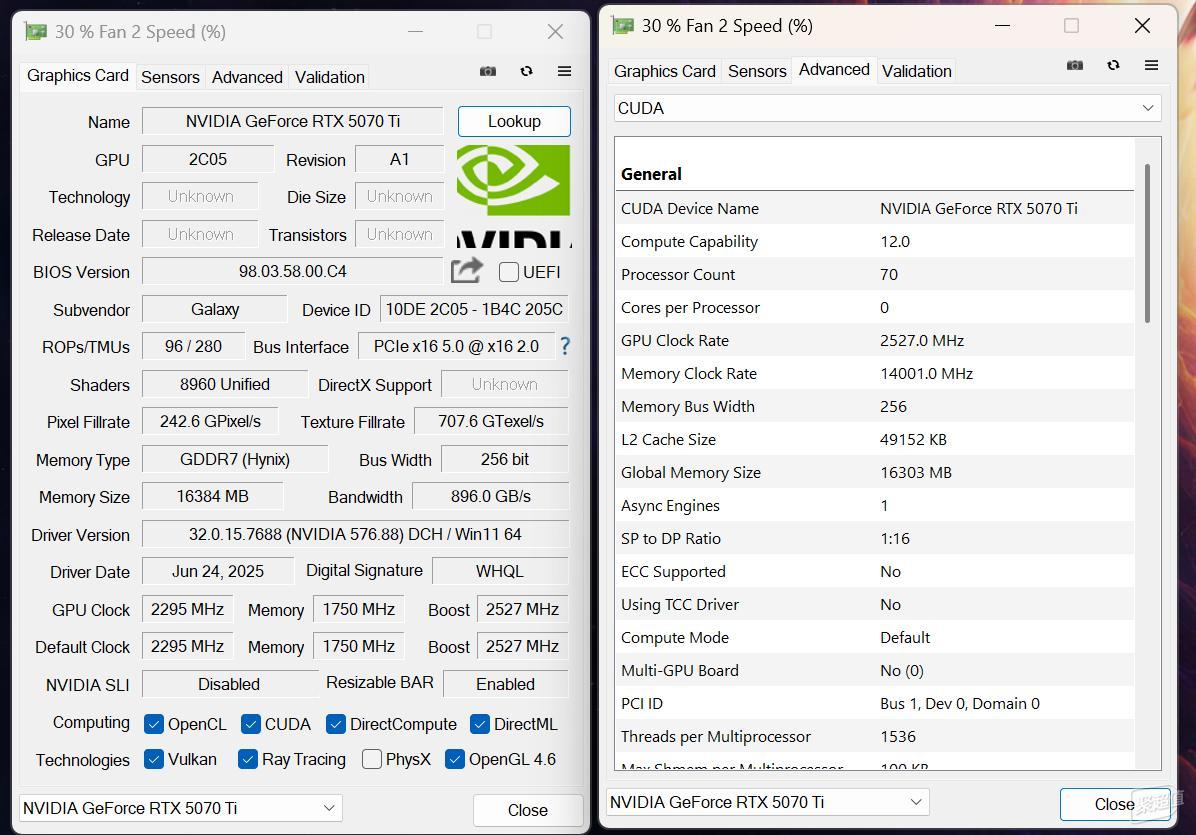The image size is (1196, 835).
Task: Click the General section header
Action: [x=651, y=174]
